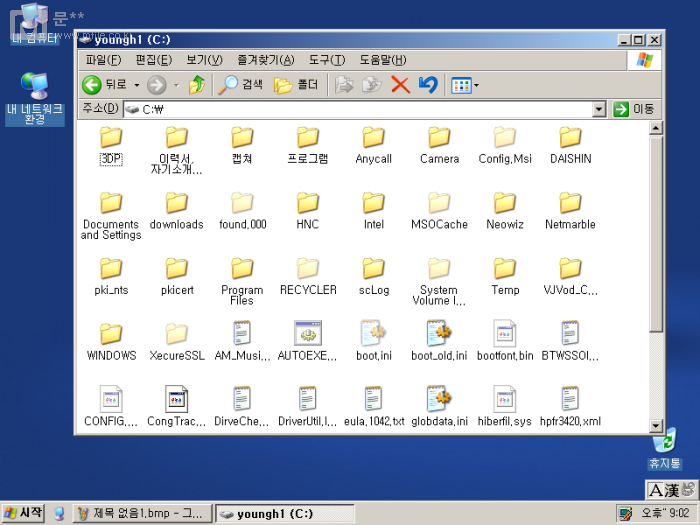700x525 pixels.
Task: Click the red X delete icon
Action: coord(400,84)
